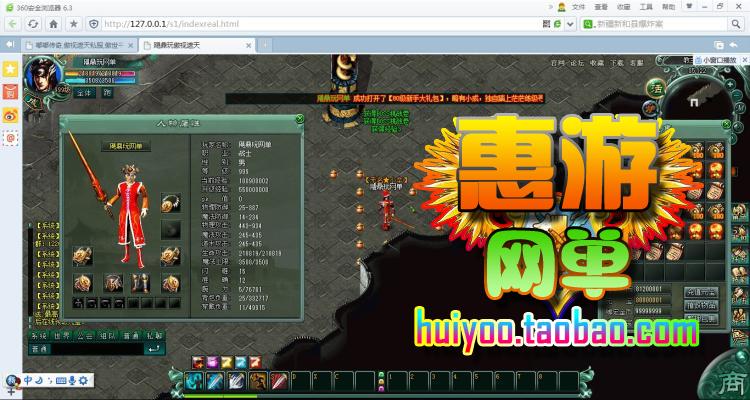
Task: Click the player portrait avatar in game
Action: point(43,75)
